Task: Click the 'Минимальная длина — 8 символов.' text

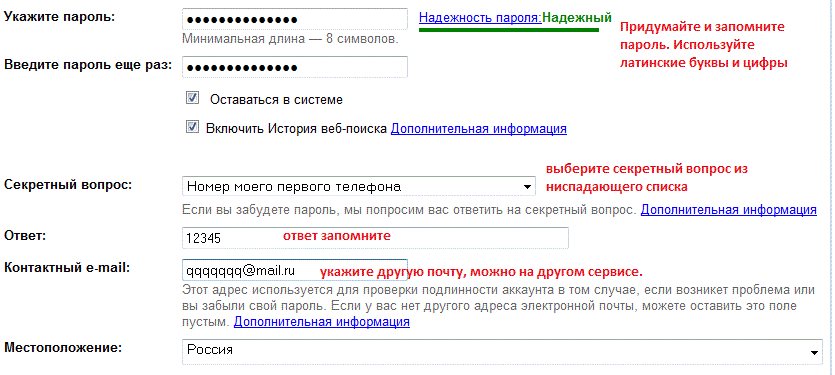Action: tap(290, 39)
